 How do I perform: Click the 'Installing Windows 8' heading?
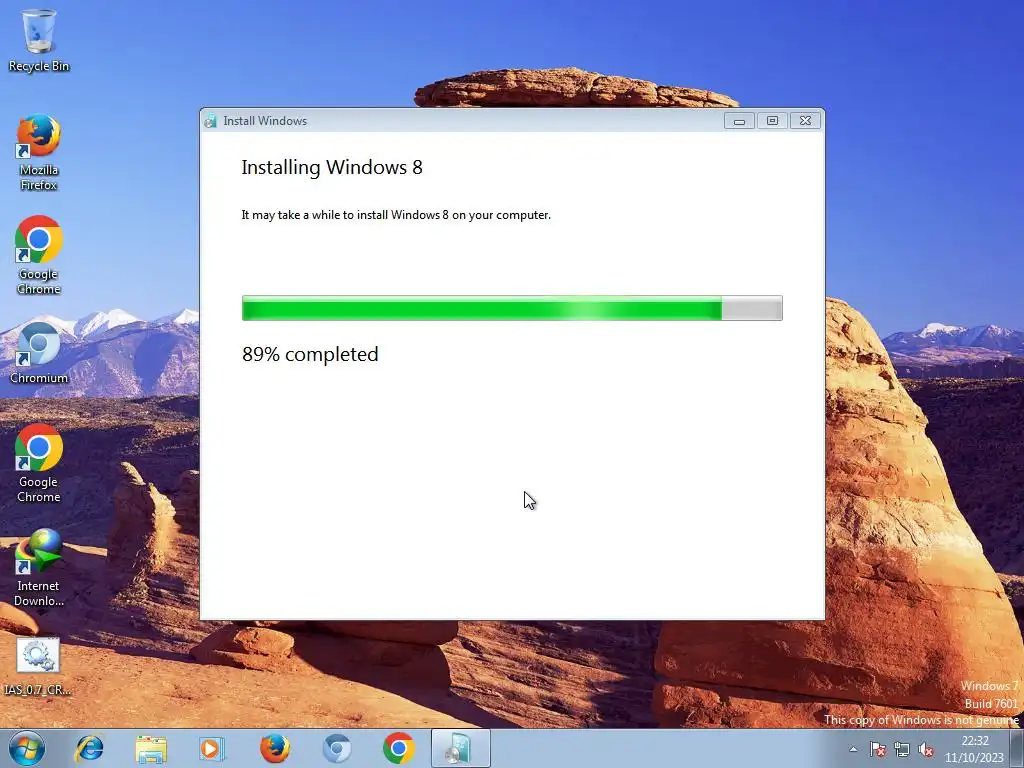[x=332, y=167]
